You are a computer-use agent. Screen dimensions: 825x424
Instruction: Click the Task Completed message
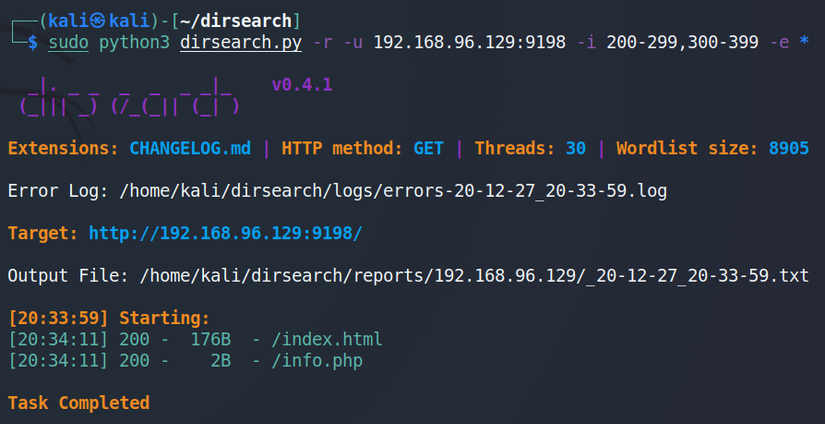click(x=78, y=403)
